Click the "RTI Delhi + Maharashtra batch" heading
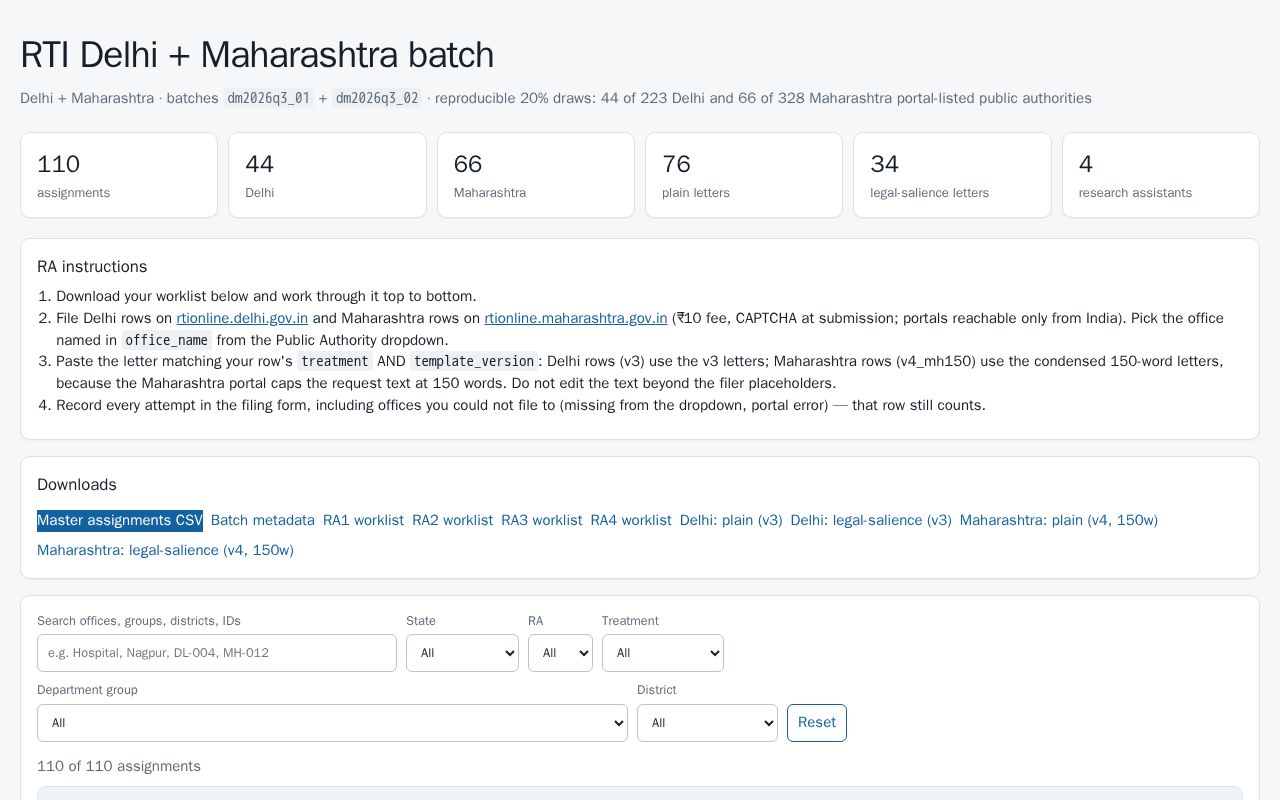 [x=257, y=55]
